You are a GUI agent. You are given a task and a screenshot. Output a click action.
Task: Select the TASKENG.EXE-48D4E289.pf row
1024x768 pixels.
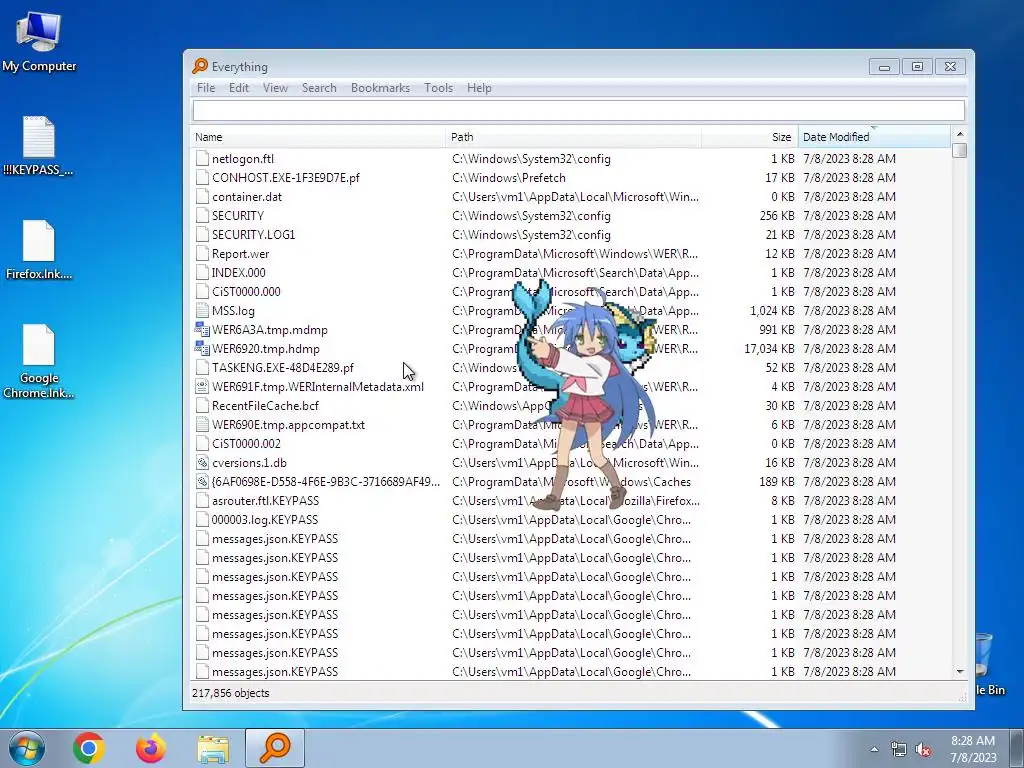tap(571, 368)
